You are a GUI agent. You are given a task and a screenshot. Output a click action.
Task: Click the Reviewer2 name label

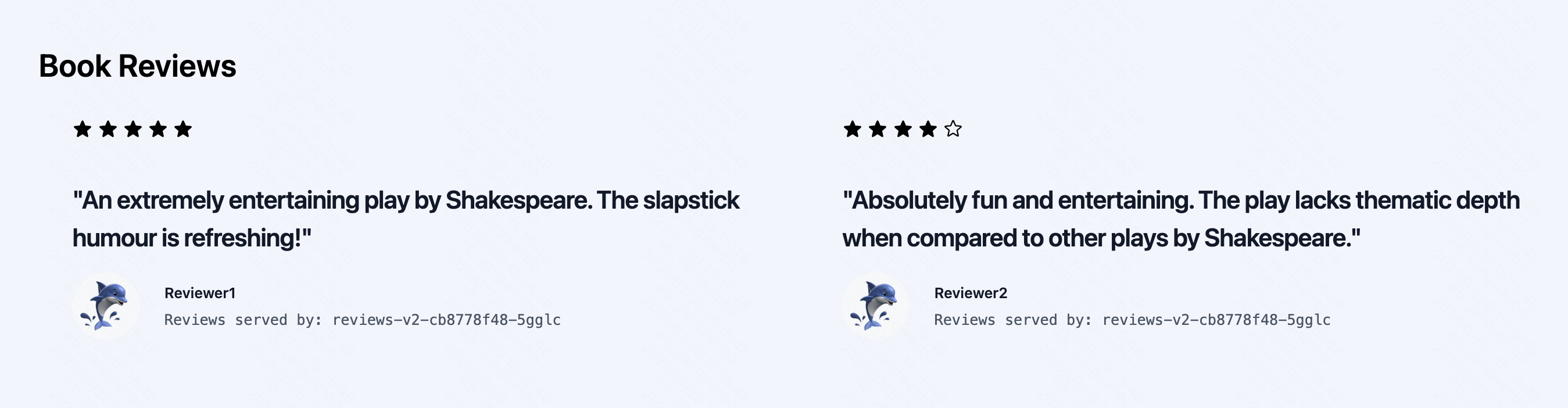click(x=970, y=293)
